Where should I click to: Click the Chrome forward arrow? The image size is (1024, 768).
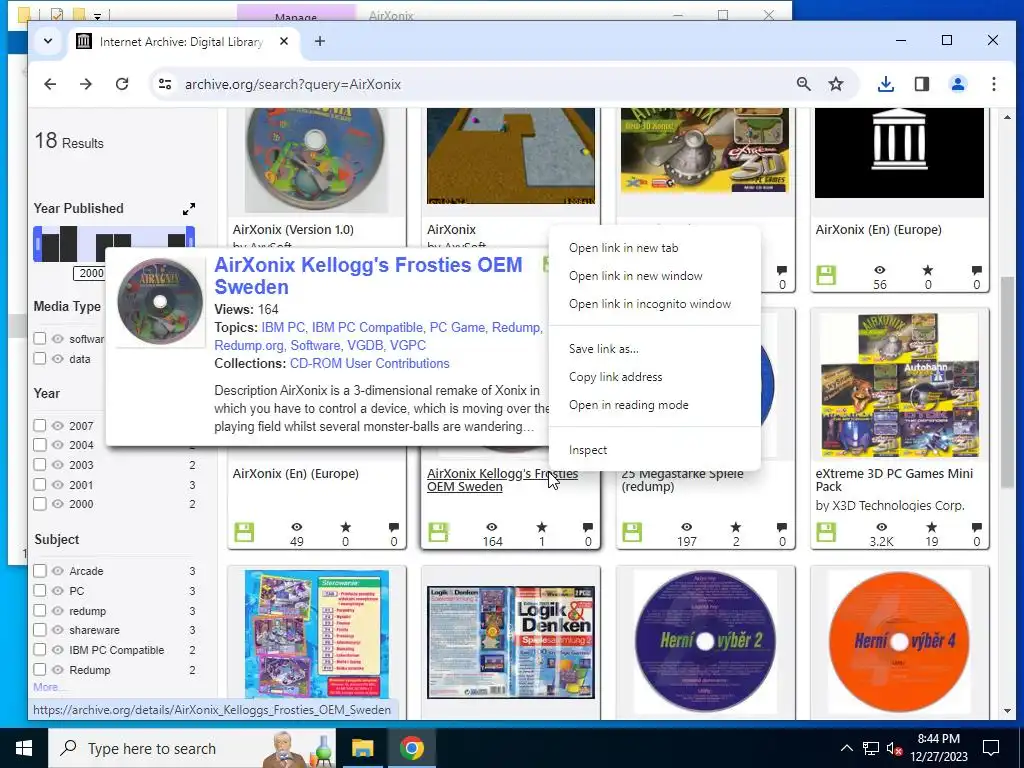coord(86,84)
